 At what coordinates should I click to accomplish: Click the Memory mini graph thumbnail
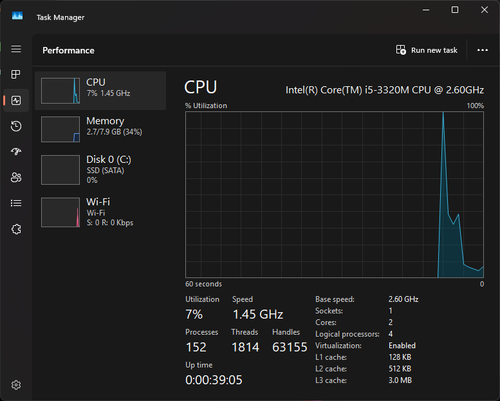click(x=60, y=129)
